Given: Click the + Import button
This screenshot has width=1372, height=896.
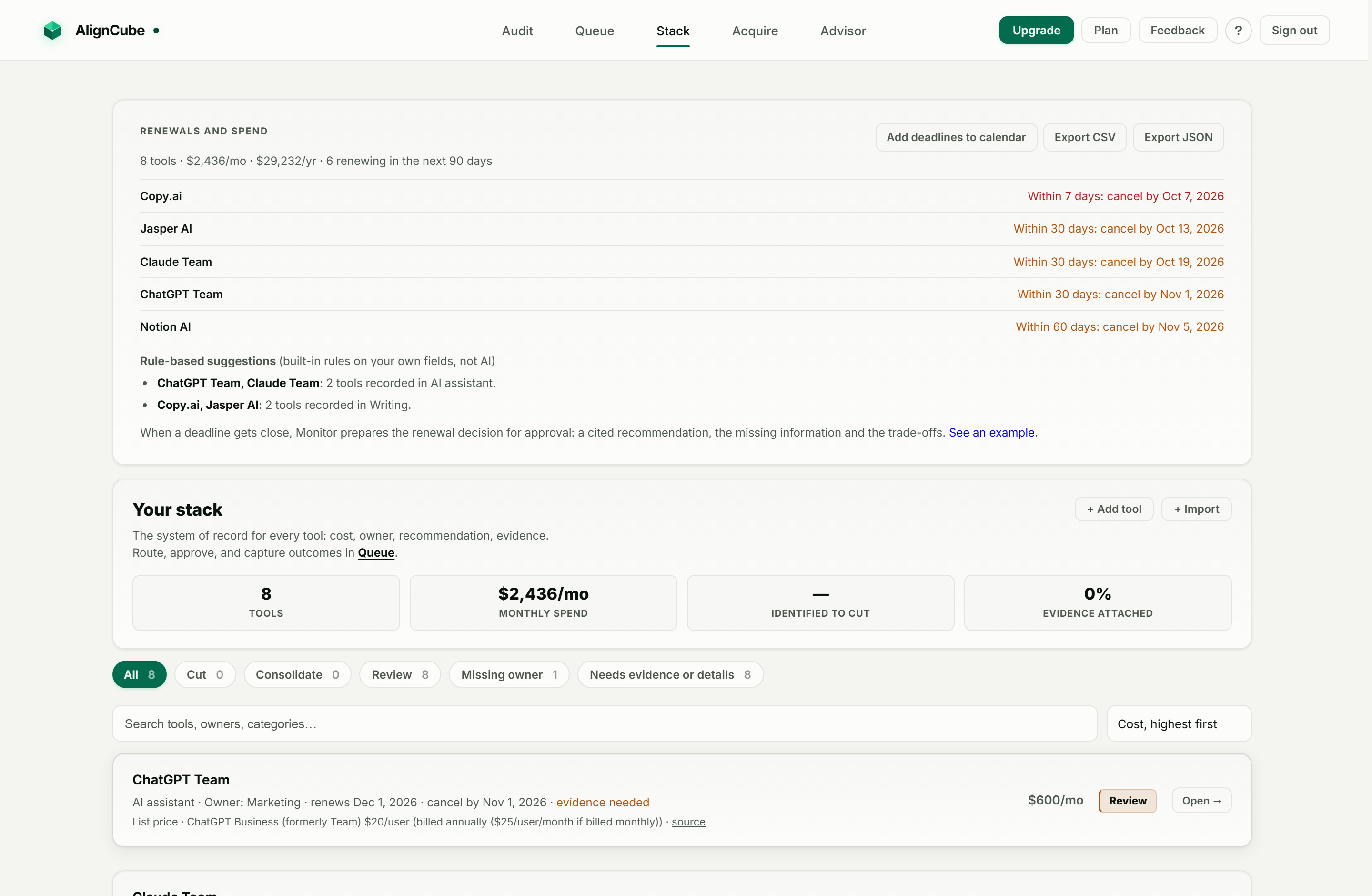Looking at the screenshot, I should 1196,509.
